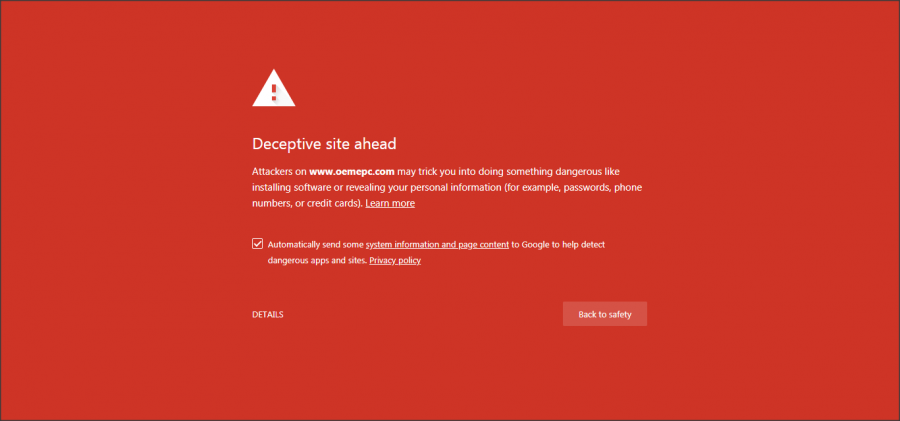Select the Deceptive site ahead heading
The height and width of the screenshot is (421, 900).
pos(324,144)
